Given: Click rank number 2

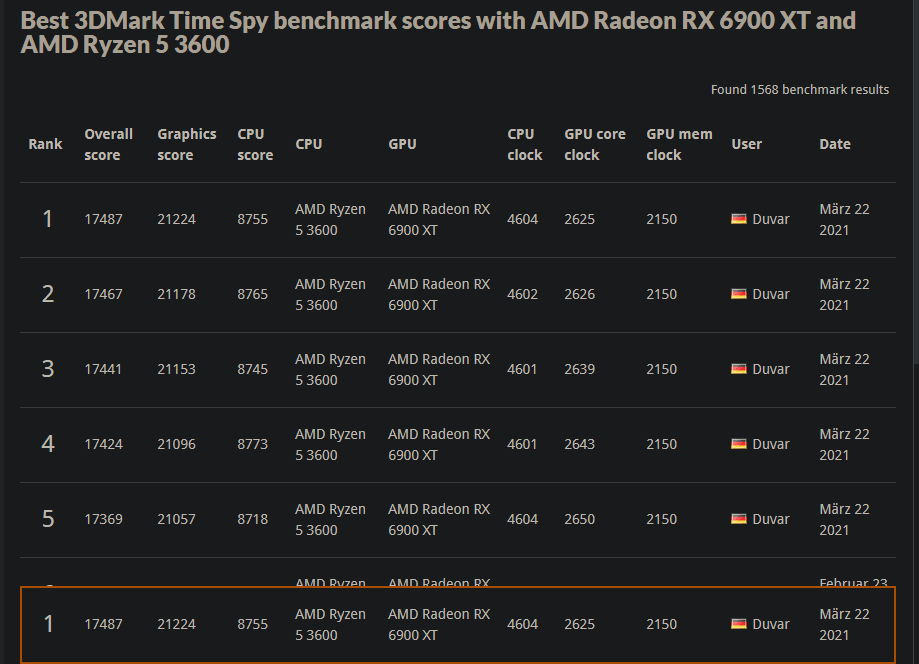Looking at the screenshot, I should [x=48, y=294].
